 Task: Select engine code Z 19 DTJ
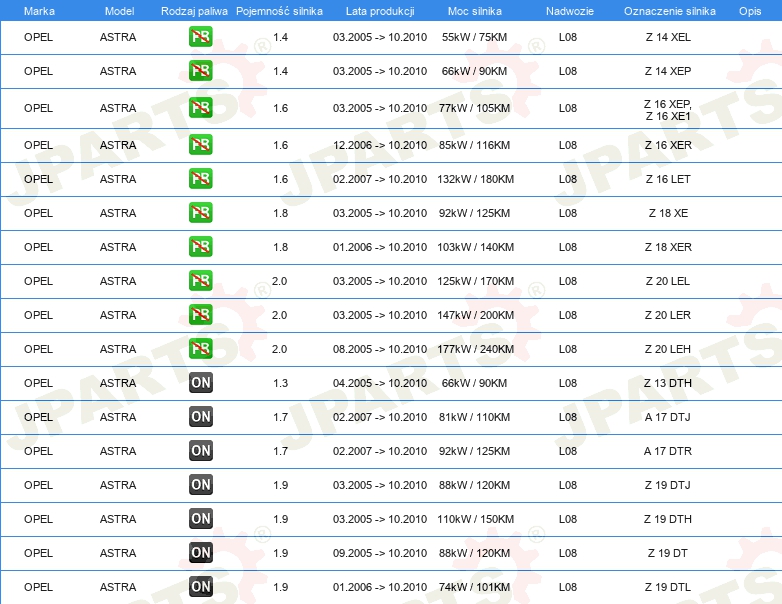tap(668, 484)
